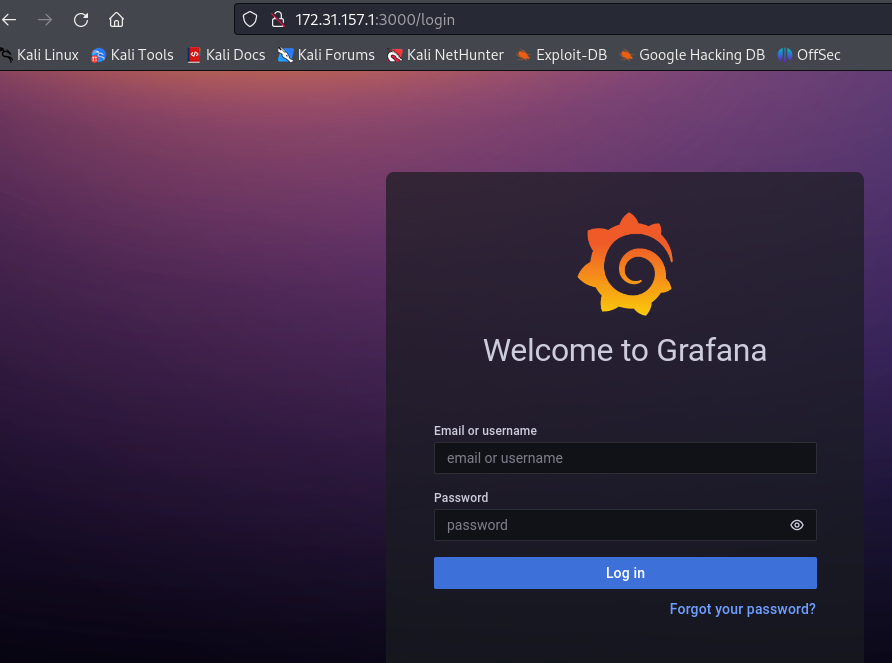This screenshot has height=663, width=892.
Task: Open the Google Hacking DB bookmark
Action: (x=692, y=55)
